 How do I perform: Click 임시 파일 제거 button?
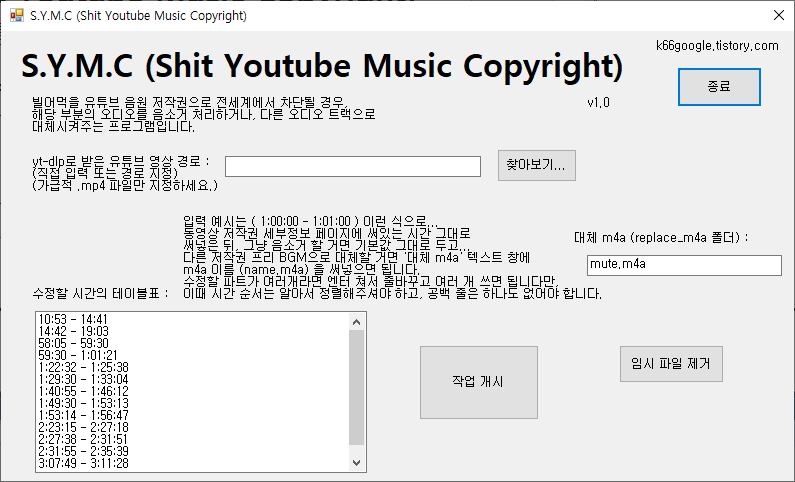click(671, 364)
